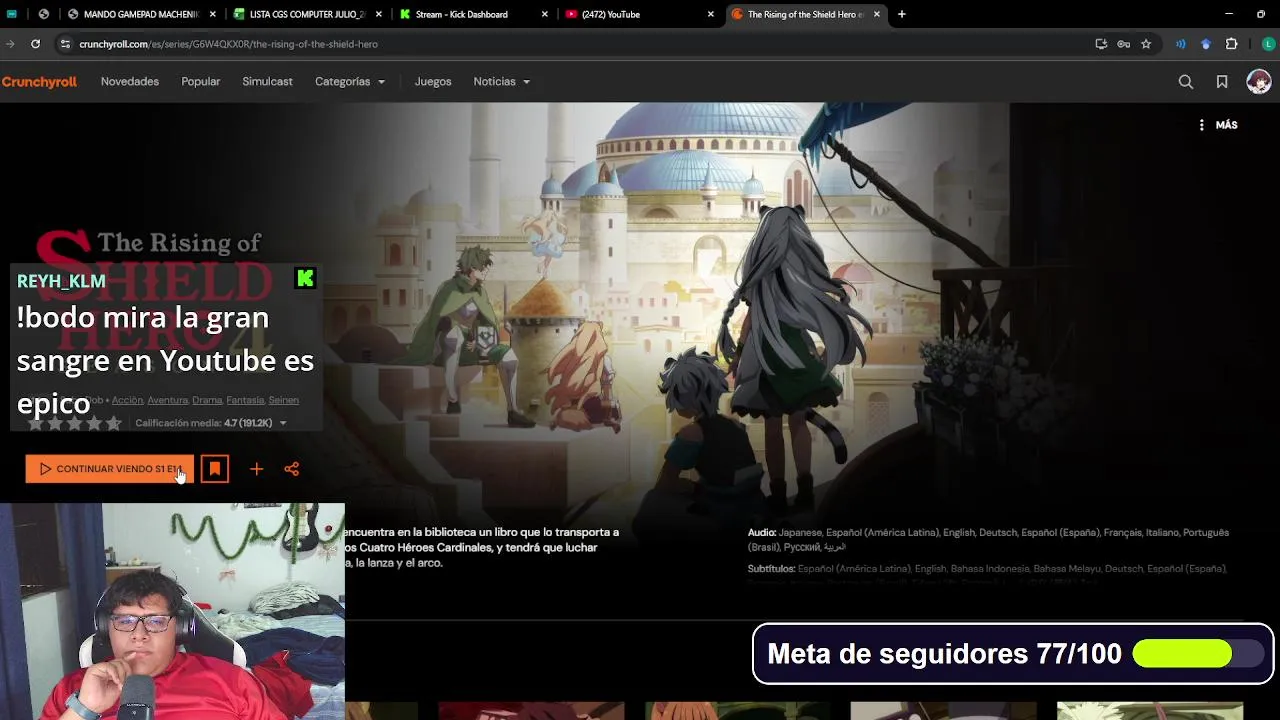The height and width of the screenshot is (720, 1280).
Task: Toggle the orange watchlist bookmark button
Action: (215, 469)
